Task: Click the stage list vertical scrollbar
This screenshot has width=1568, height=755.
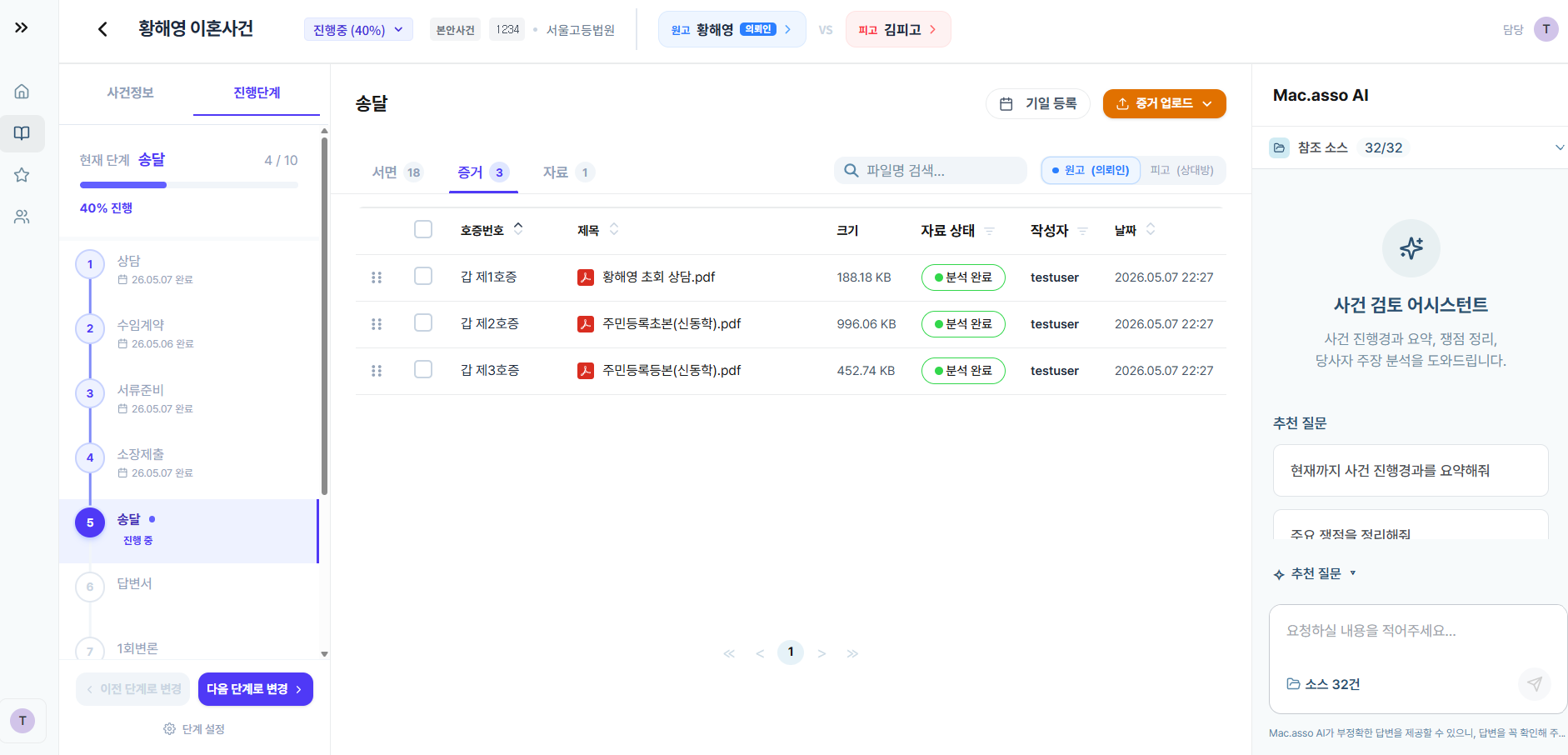Action: [324, 317]
